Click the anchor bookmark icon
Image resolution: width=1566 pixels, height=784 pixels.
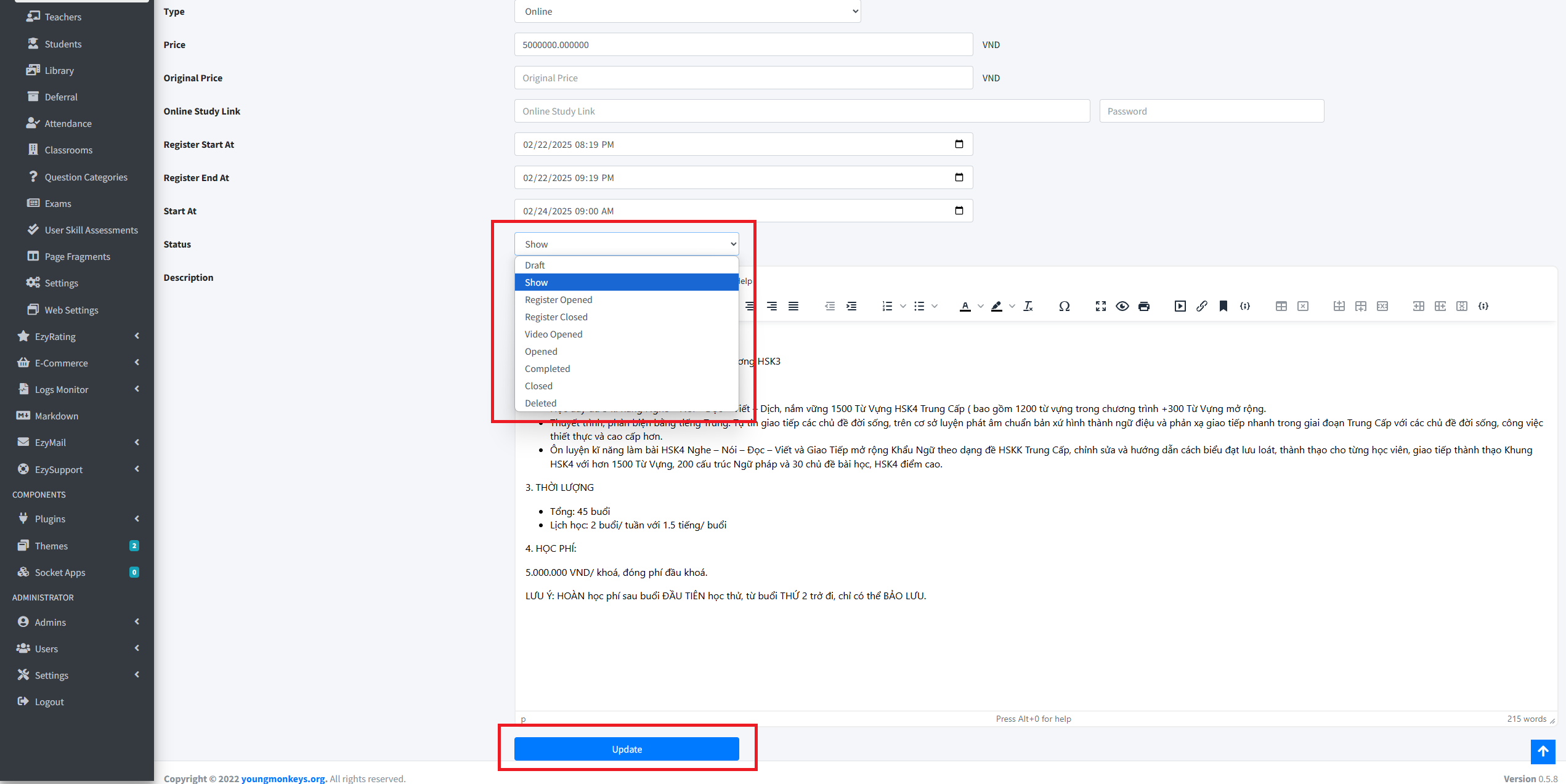coord(1223,306)
